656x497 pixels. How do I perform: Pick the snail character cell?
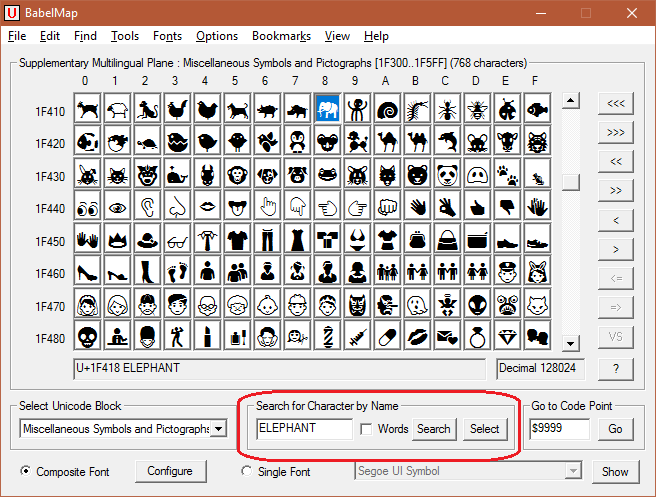[x=388, y=108]
